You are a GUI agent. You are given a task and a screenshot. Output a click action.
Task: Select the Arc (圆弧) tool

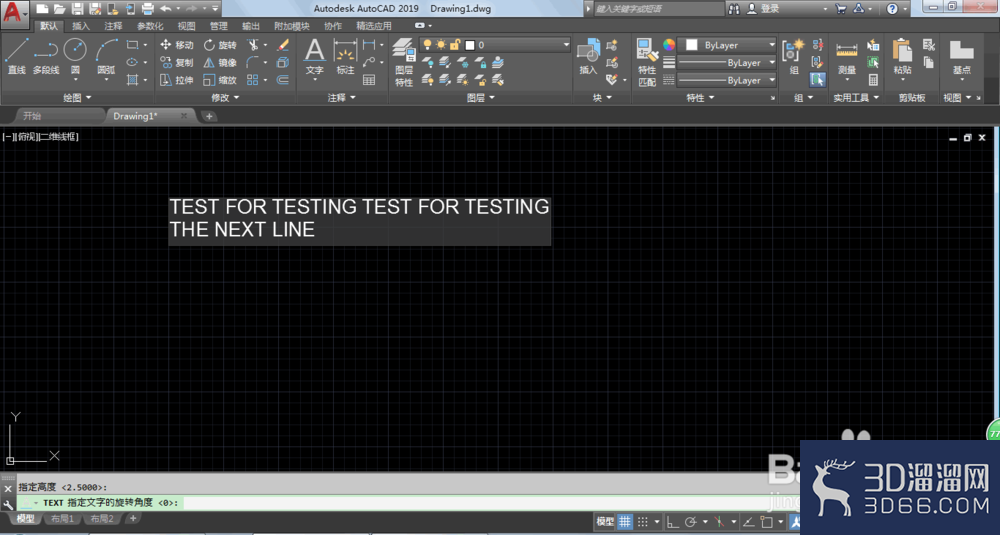tap(106, 56)
